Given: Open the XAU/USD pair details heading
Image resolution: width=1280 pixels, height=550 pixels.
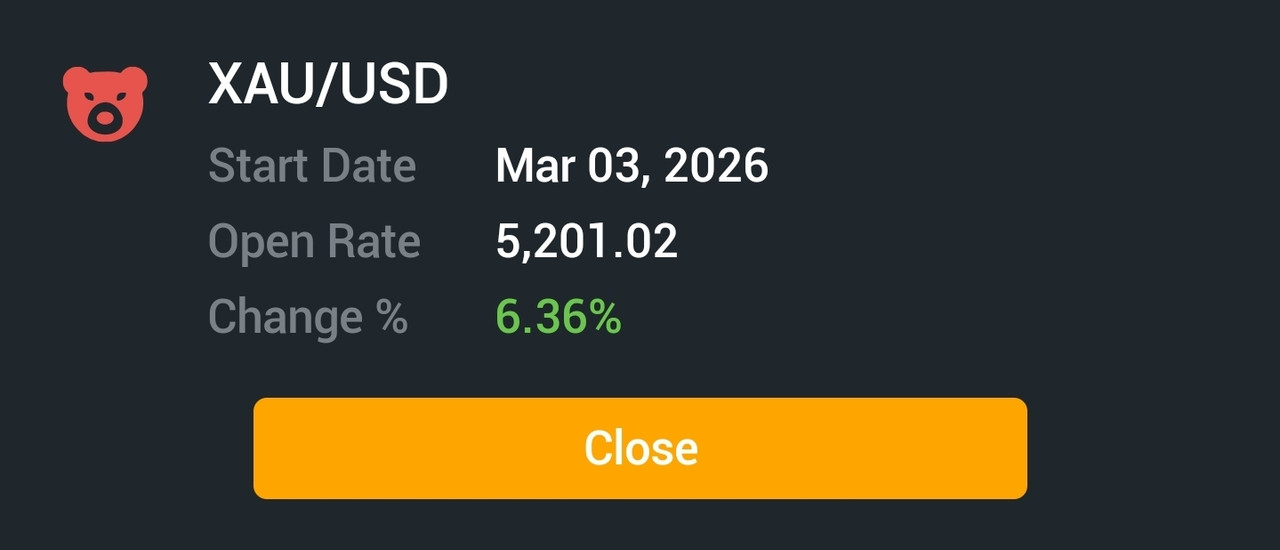Looking at the screenshot, I should tap(328, 86).
